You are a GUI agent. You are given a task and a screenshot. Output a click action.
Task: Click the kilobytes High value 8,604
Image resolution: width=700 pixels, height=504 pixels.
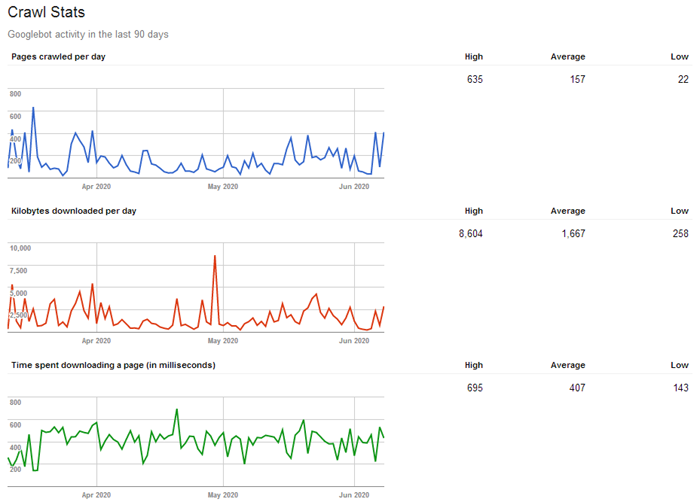pyautogui.click(x=469, y=233)
